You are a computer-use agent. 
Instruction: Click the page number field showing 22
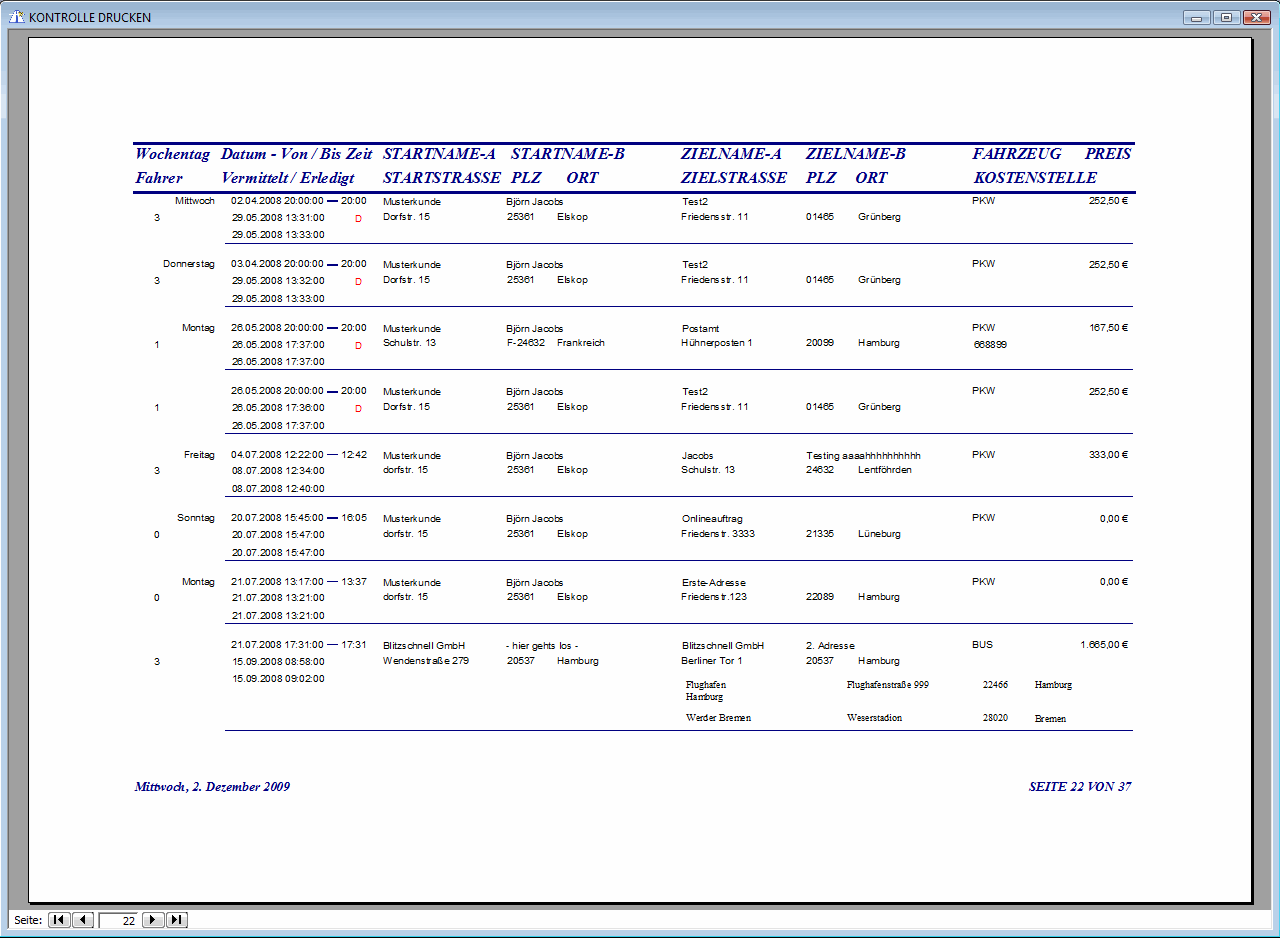(x=120, y=920)
